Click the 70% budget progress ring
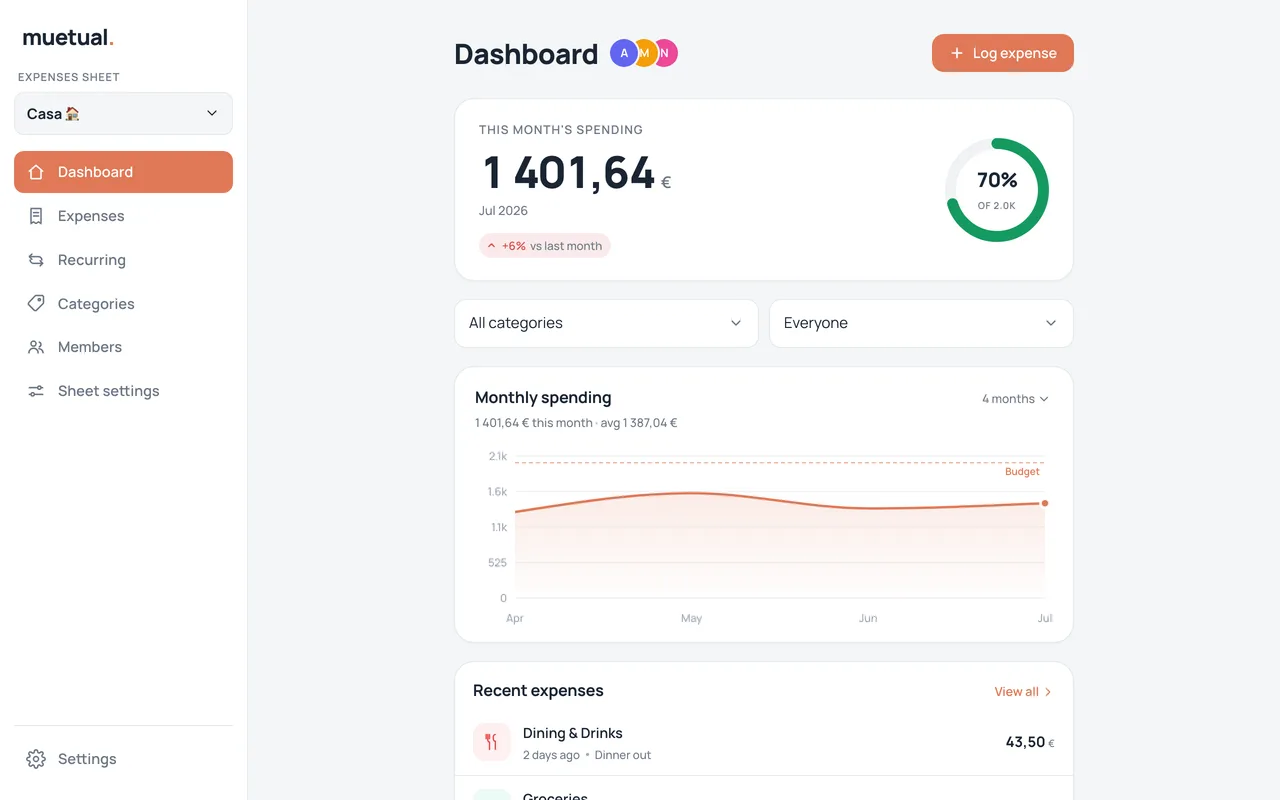Image resolution: width=1280 pixels, height=800 pixels. click(x=997, y=190)
